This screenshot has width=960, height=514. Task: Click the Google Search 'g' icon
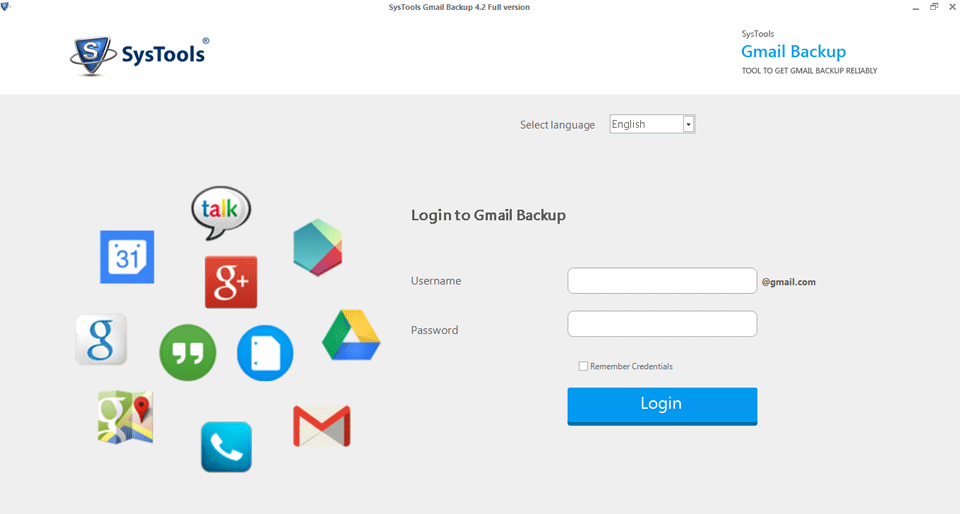[x=101, y=340]
